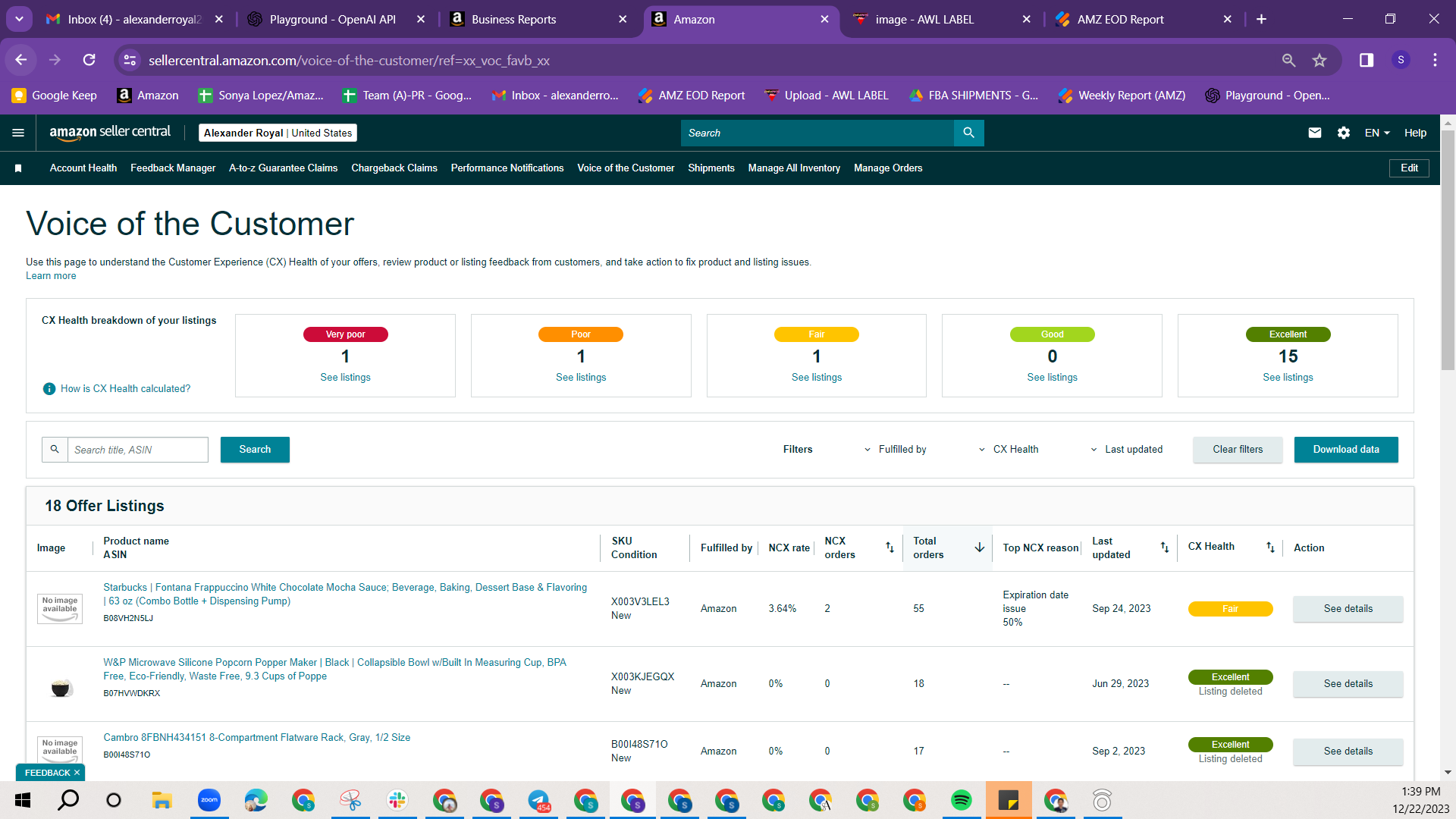Sort by Total orders descending arrow

(980, 548)
